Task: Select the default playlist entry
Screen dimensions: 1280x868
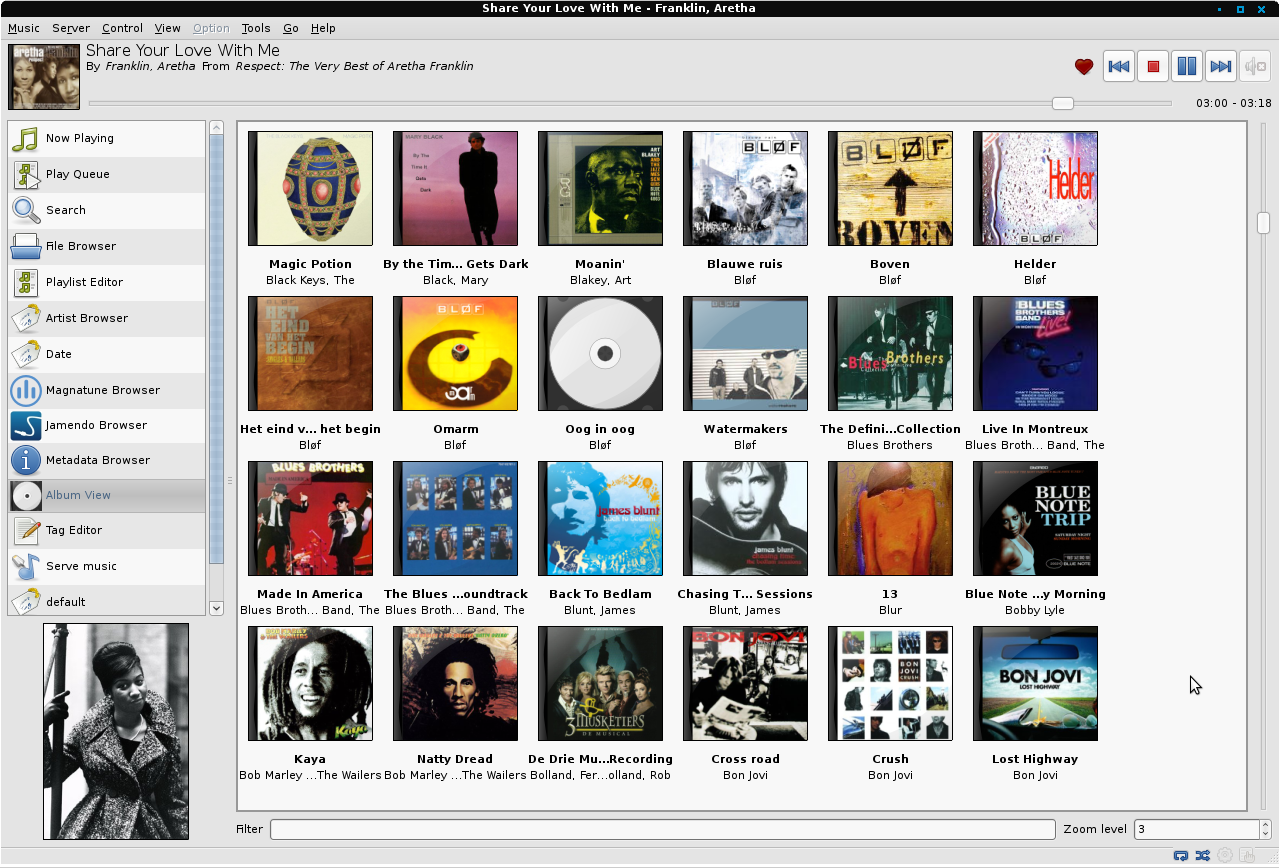Action: [106, 601]
